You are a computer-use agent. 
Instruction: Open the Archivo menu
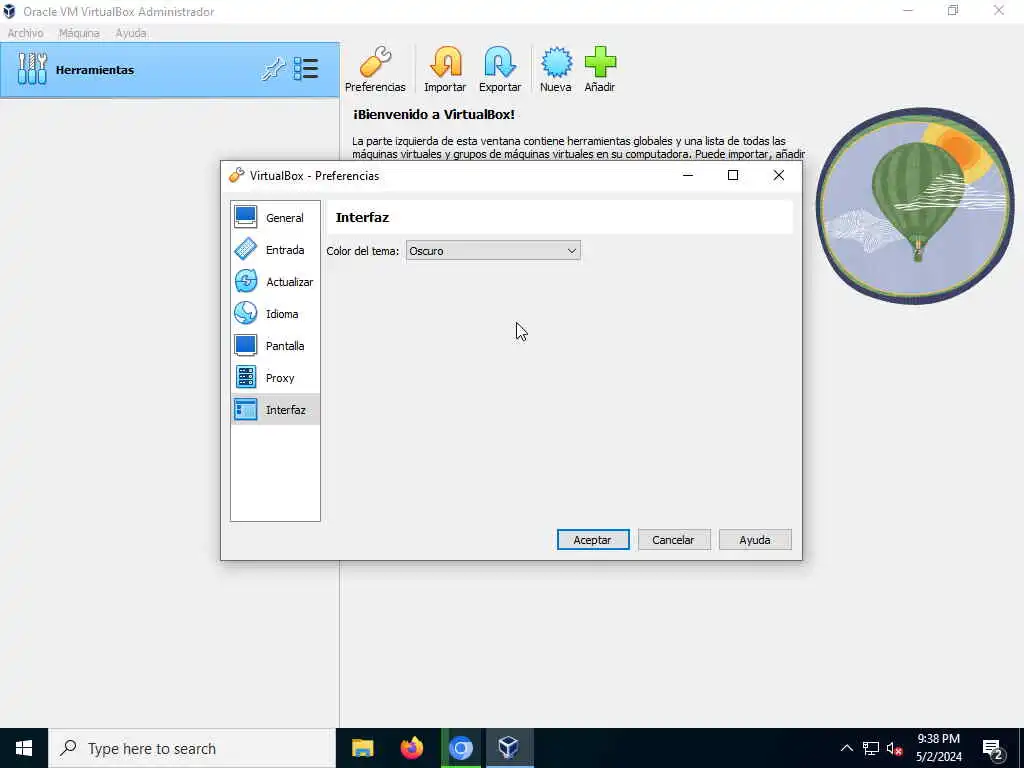point(25,33)
